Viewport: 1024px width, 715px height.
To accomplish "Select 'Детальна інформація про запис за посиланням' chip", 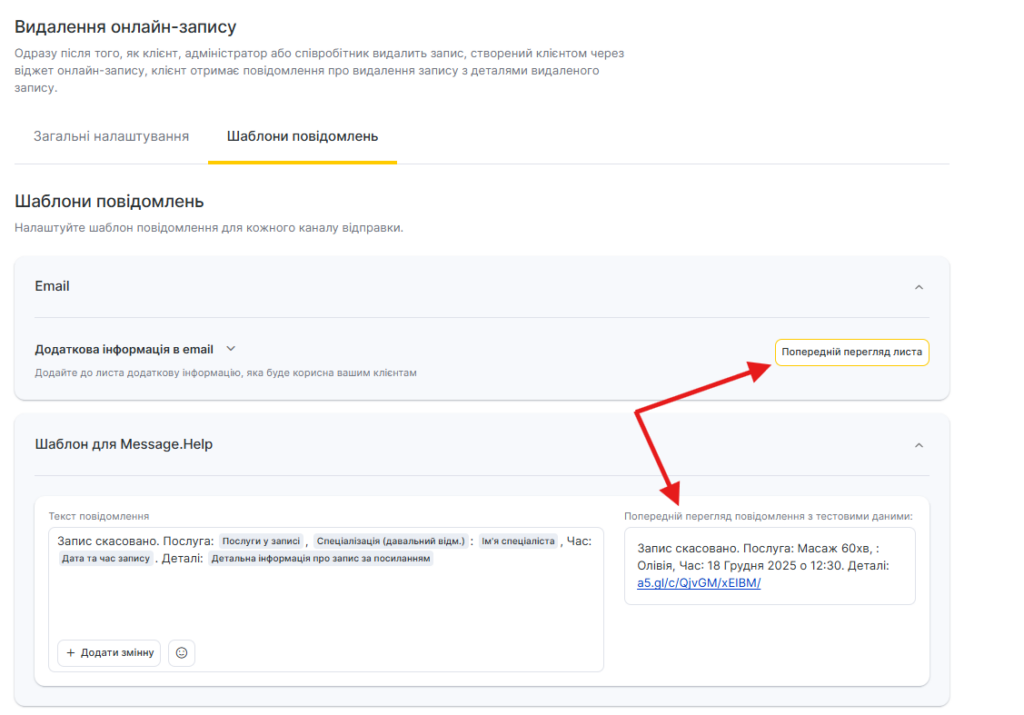I will click(x=320, y=559).
